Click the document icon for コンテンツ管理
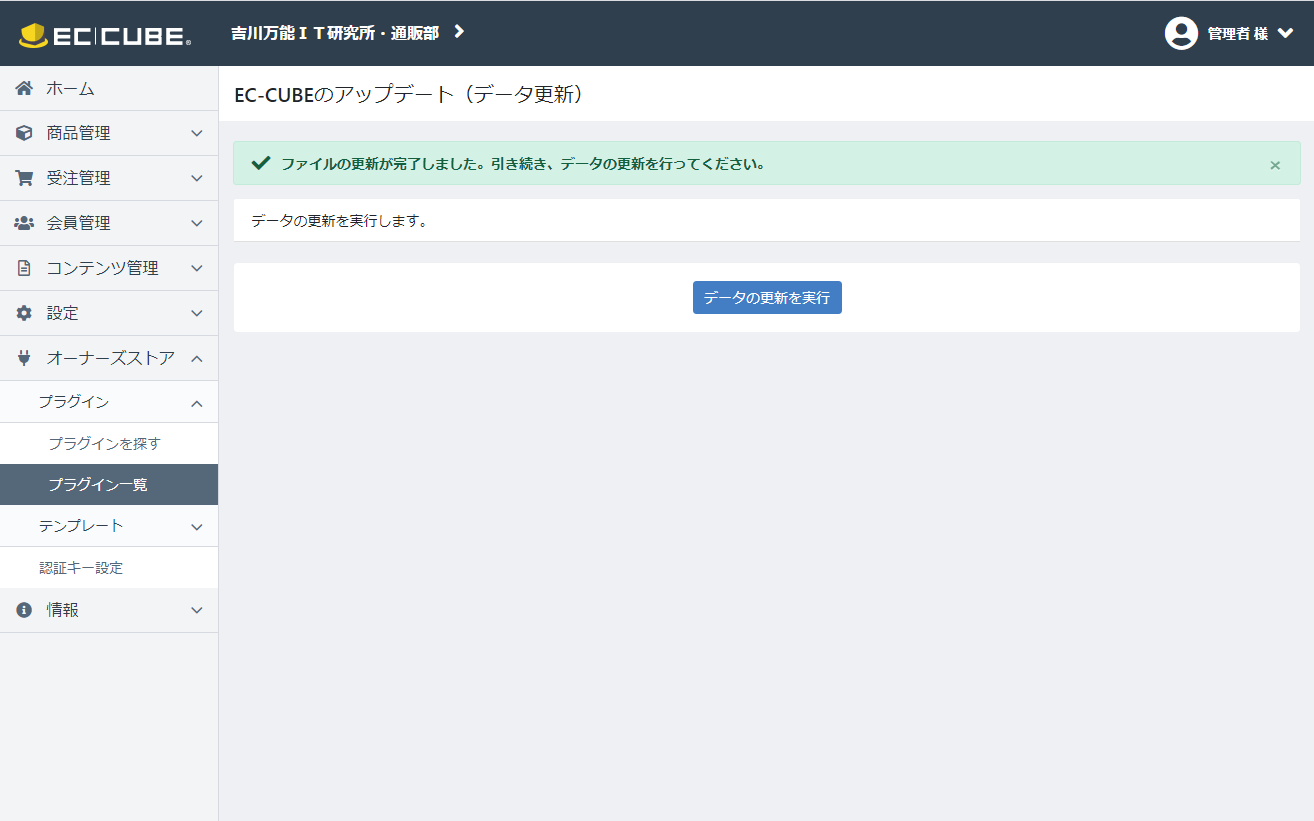 [24, 268]
